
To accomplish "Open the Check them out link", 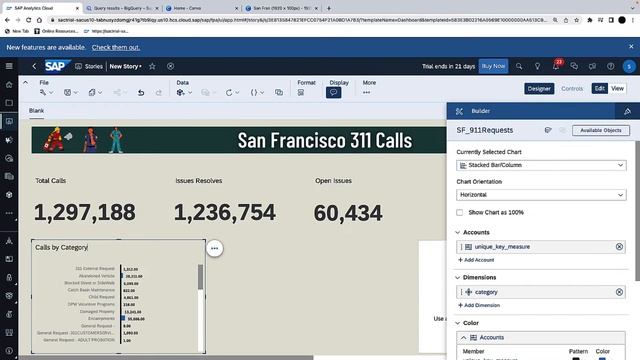I will coord(116,47).
